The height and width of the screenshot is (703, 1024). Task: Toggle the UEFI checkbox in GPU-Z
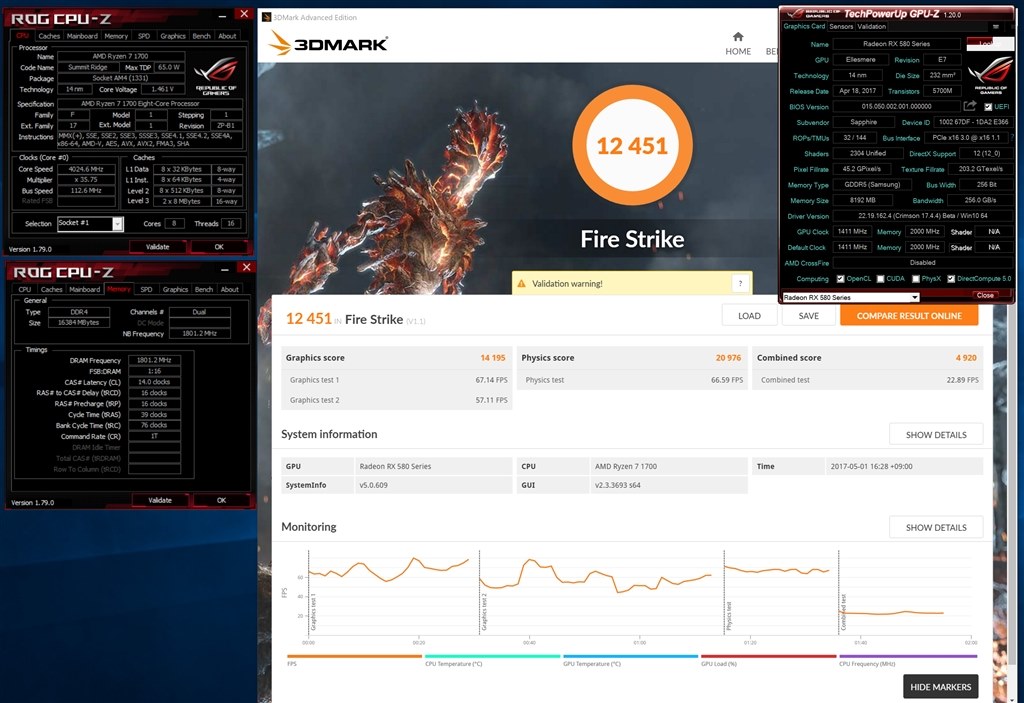(x=988, y=106)
